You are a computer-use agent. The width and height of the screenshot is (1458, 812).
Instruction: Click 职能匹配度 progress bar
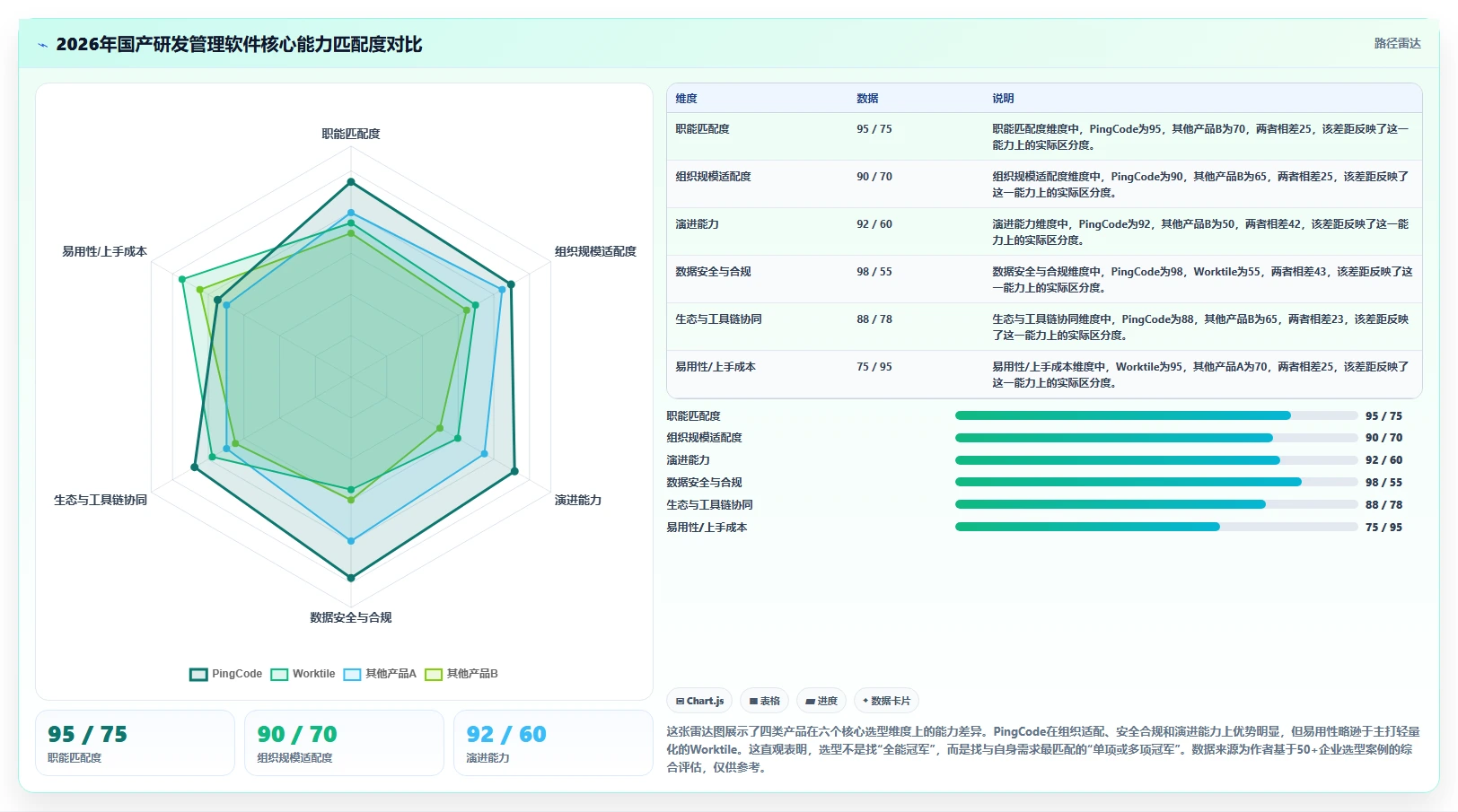[x=1156, y=415]
